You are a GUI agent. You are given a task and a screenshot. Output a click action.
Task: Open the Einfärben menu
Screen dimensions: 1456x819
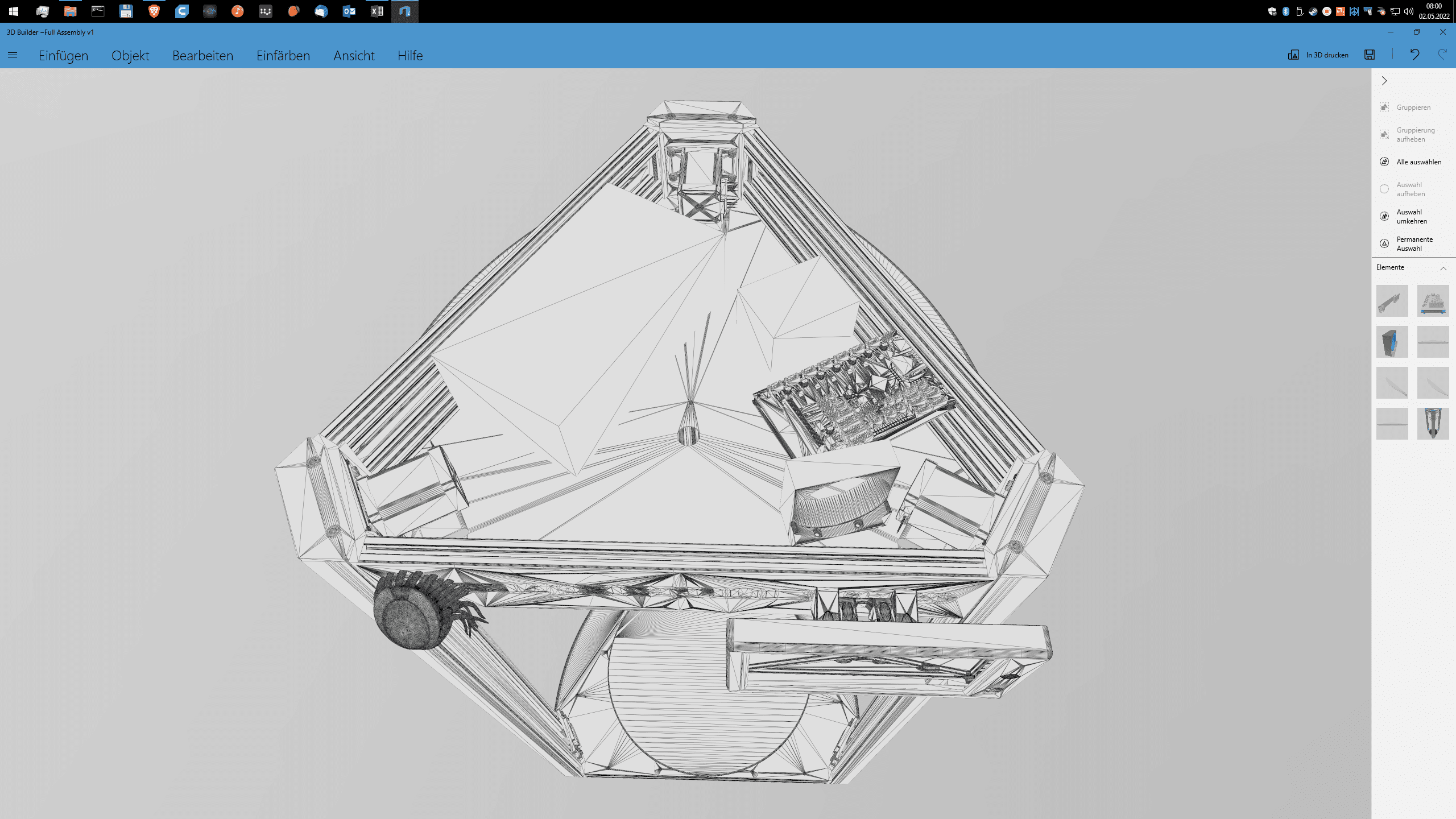pyautogui.click(x=283, y=56)
